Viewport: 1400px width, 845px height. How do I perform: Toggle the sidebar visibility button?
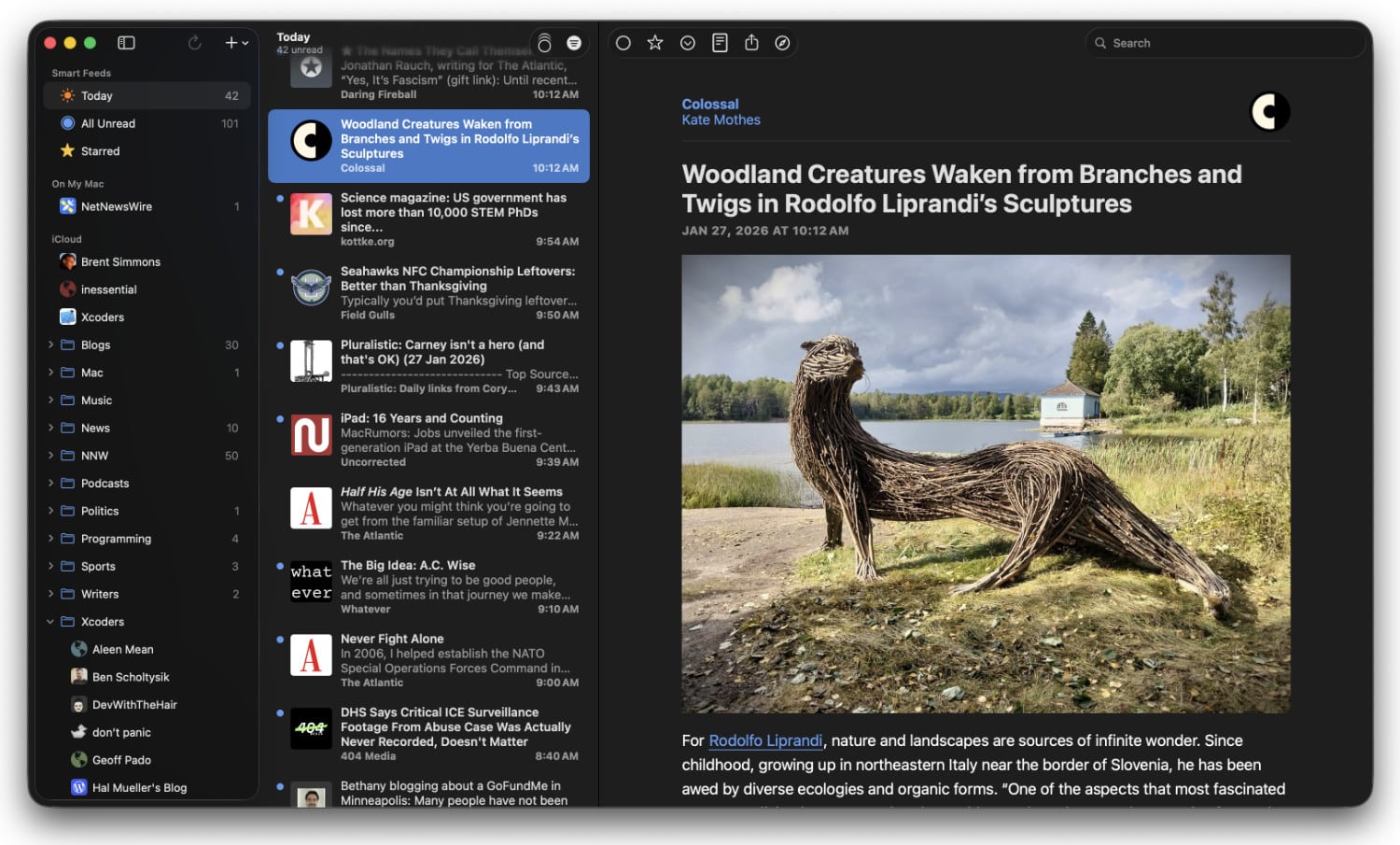pyautogui.click(x=126, y=43)
